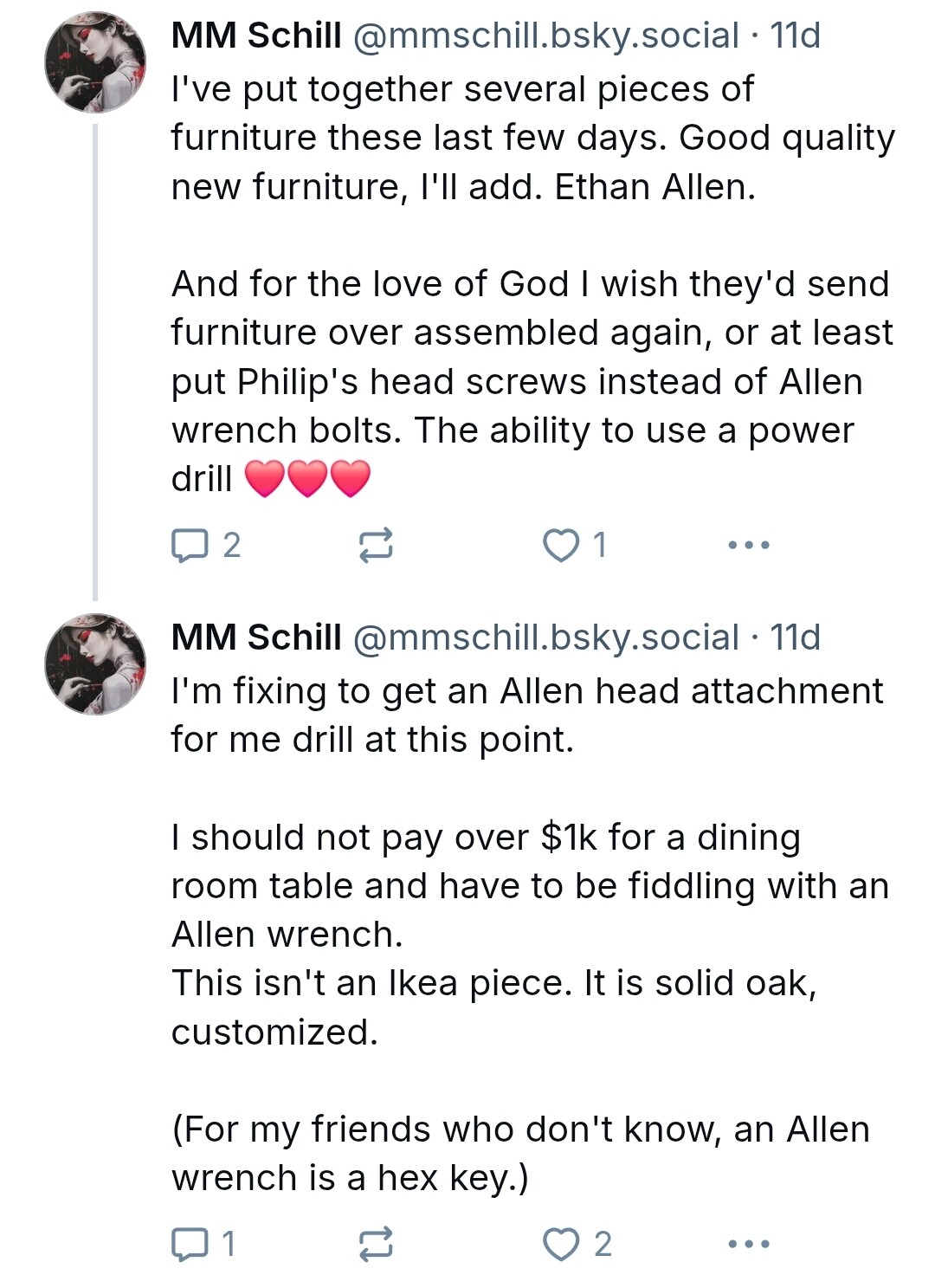Click the reply count 2 on first post
935x1288 pixels.
[x=231, y=546]
